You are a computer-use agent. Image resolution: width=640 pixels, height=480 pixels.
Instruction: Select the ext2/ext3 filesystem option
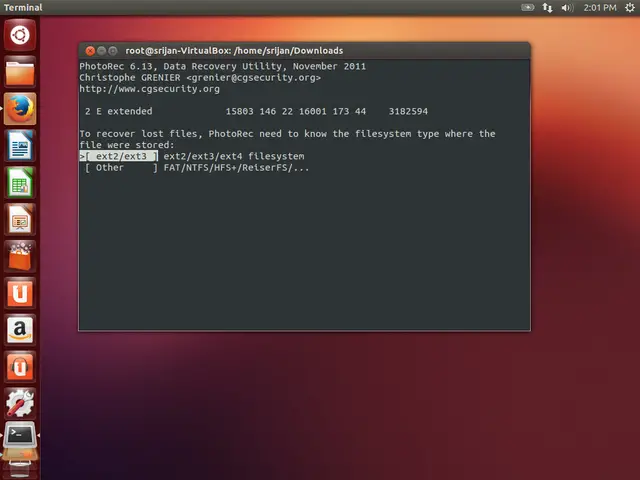[x=119, y=156]
